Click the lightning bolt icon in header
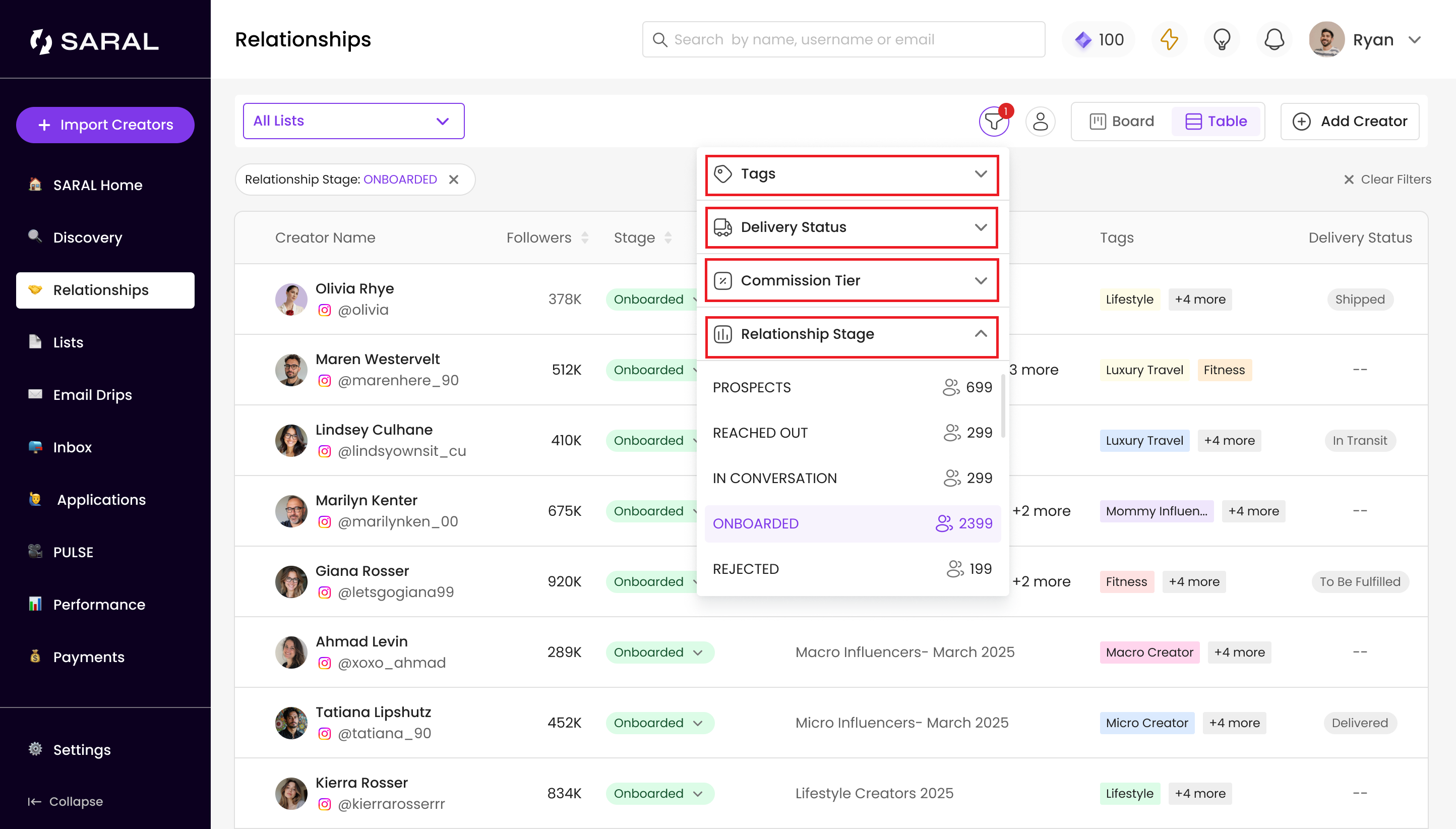This screenshot has height=829, width=1456. (x=1169, y=39)
